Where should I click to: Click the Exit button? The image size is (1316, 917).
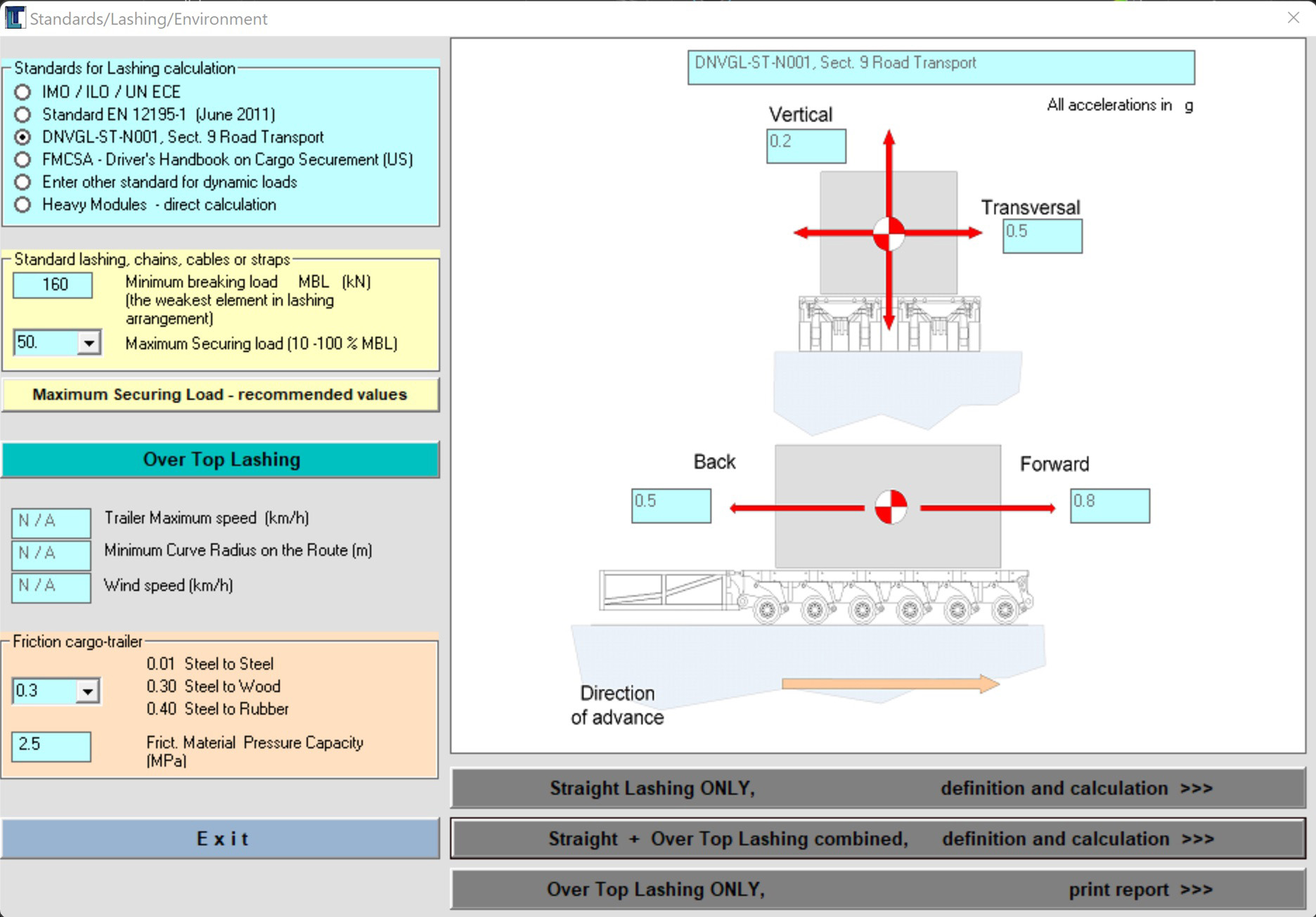pos(221,838)
